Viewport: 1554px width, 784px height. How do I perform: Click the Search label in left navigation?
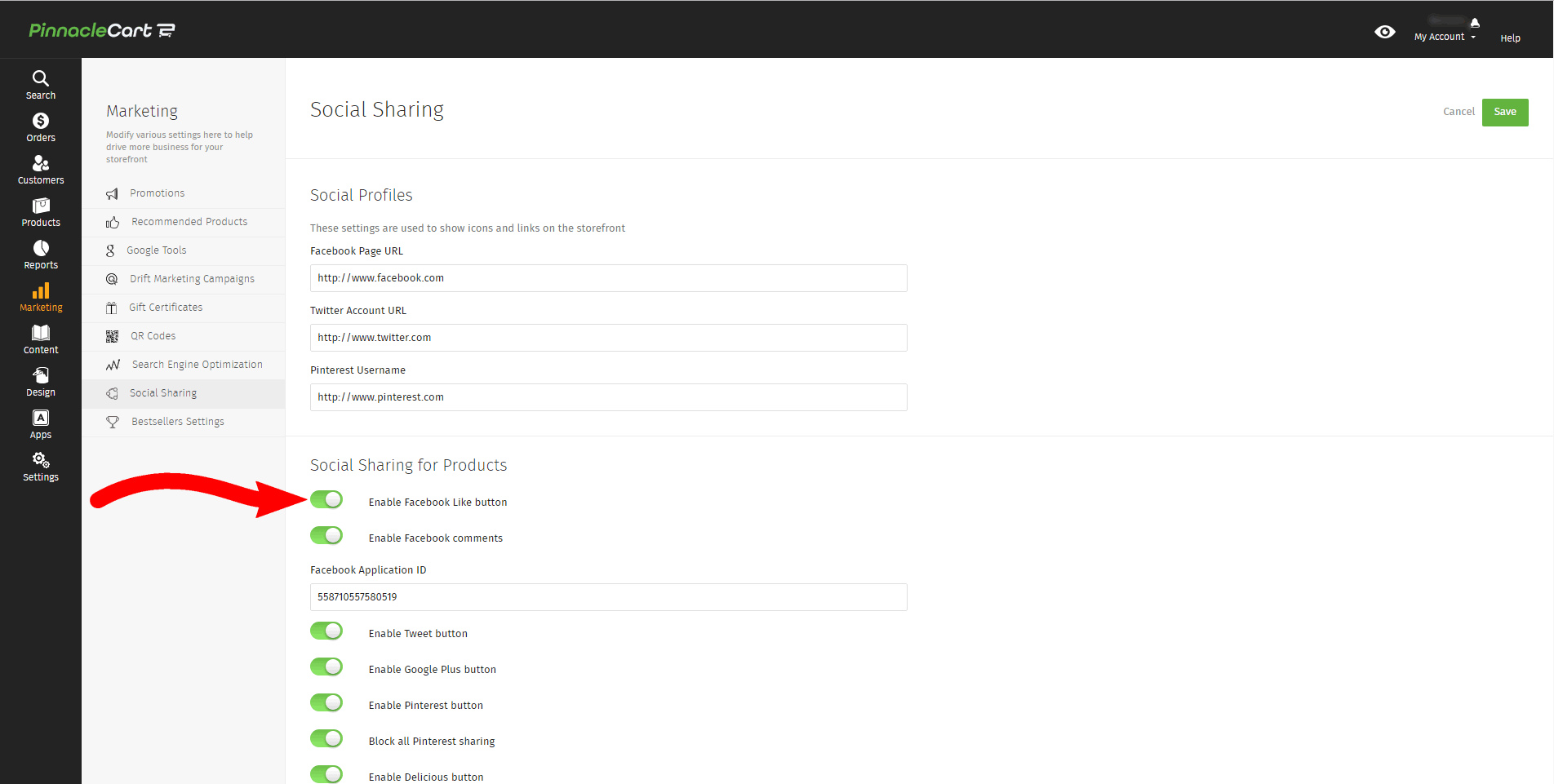point(41,95)
